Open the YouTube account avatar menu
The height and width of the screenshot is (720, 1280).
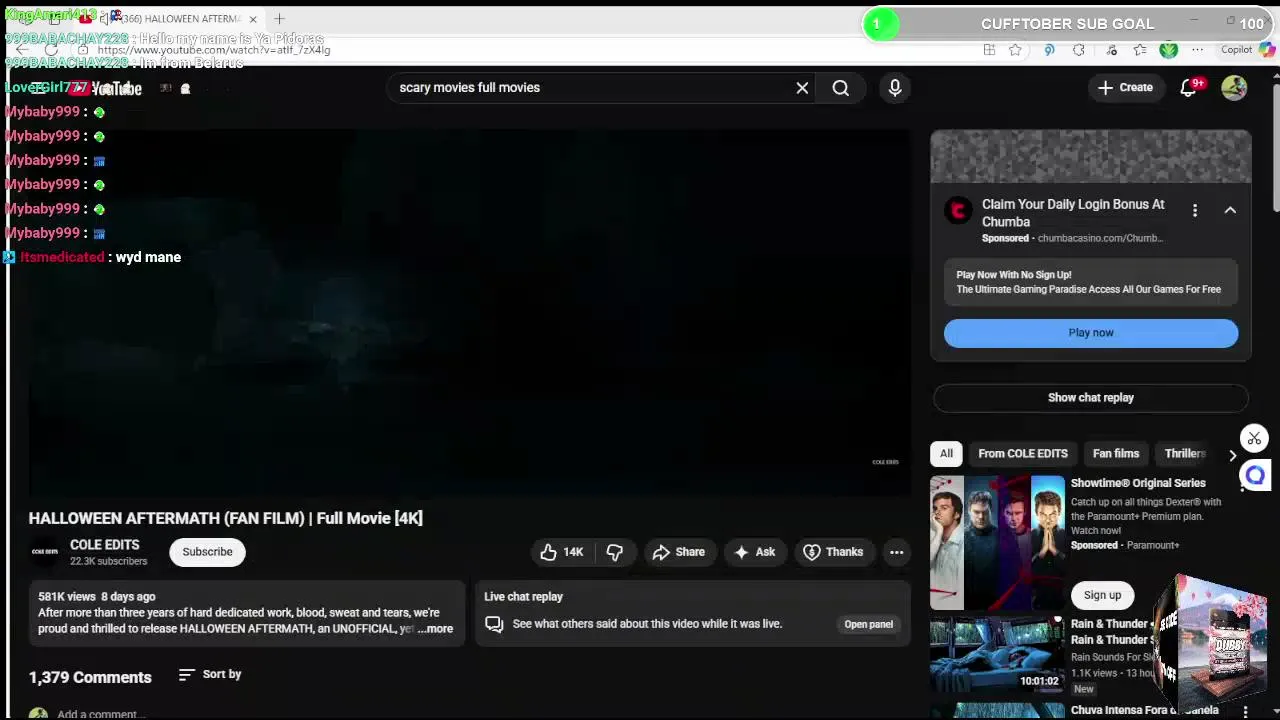point(1234,88)
